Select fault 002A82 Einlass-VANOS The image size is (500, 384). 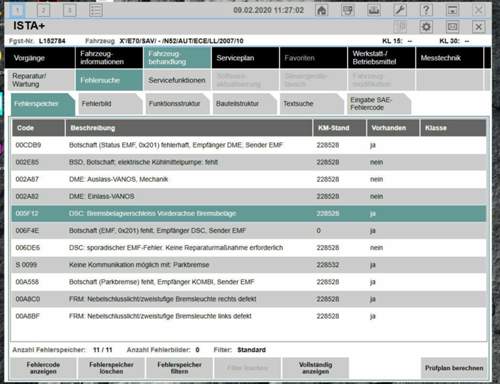click(249, 196)
